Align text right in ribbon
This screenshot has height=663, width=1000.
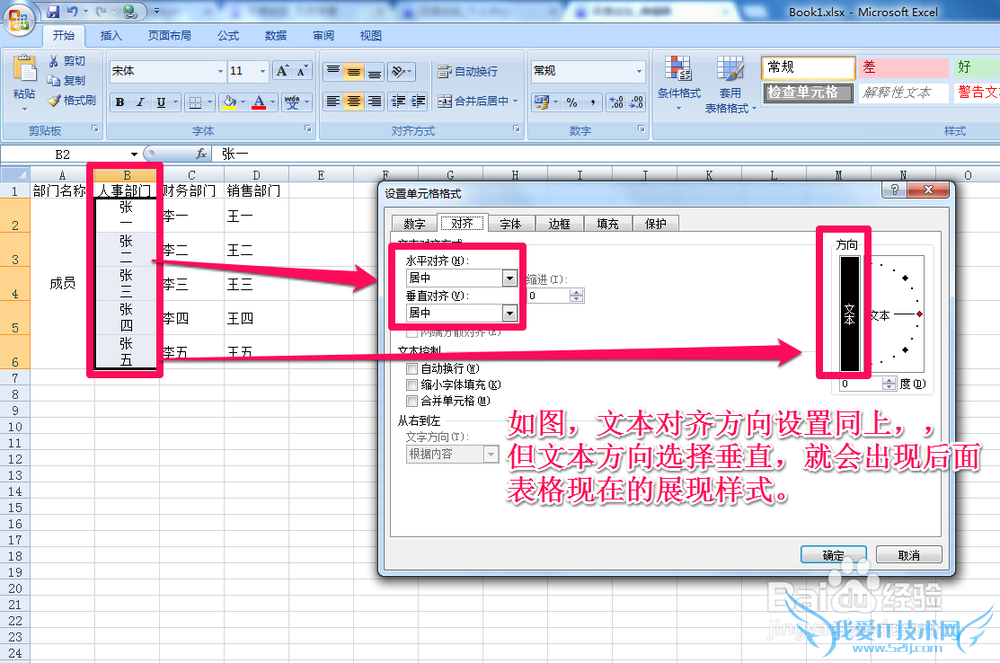[x=374, y=101]
